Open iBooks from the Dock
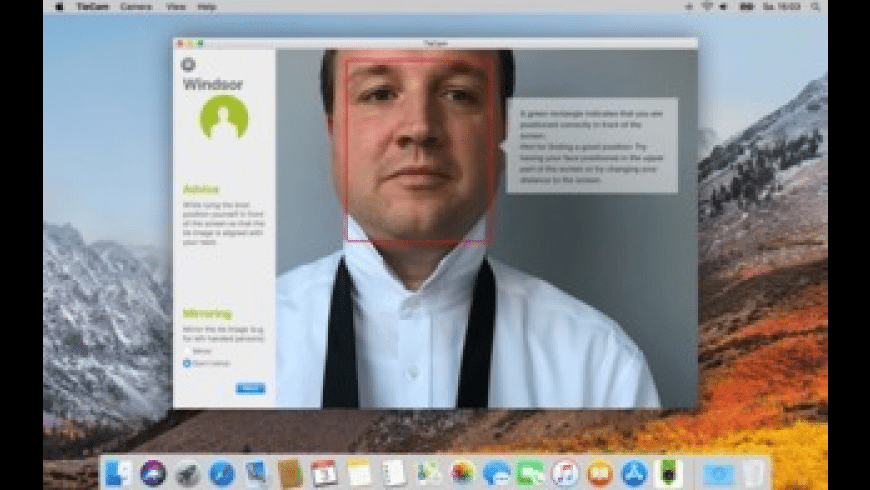The height and width of the screenshot is (490, 870). [x=600, y=473]
